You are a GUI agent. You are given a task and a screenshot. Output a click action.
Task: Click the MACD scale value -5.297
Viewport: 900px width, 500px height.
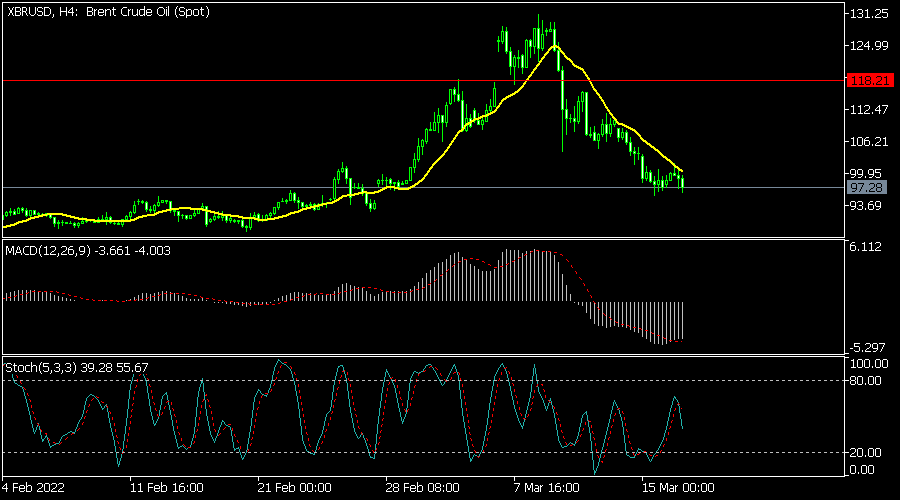[867, 348]
